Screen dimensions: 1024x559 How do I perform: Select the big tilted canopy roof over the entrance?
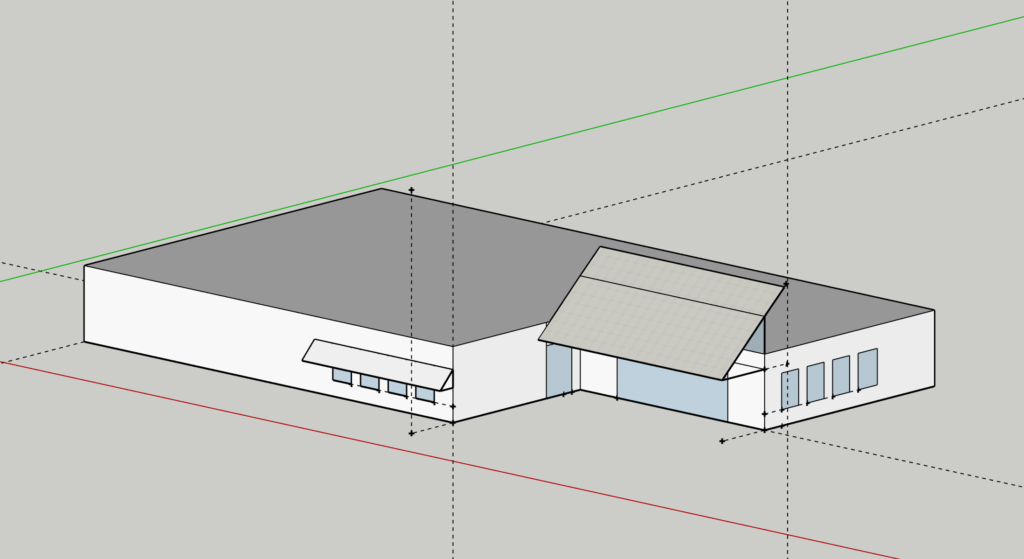click(661, 312)
